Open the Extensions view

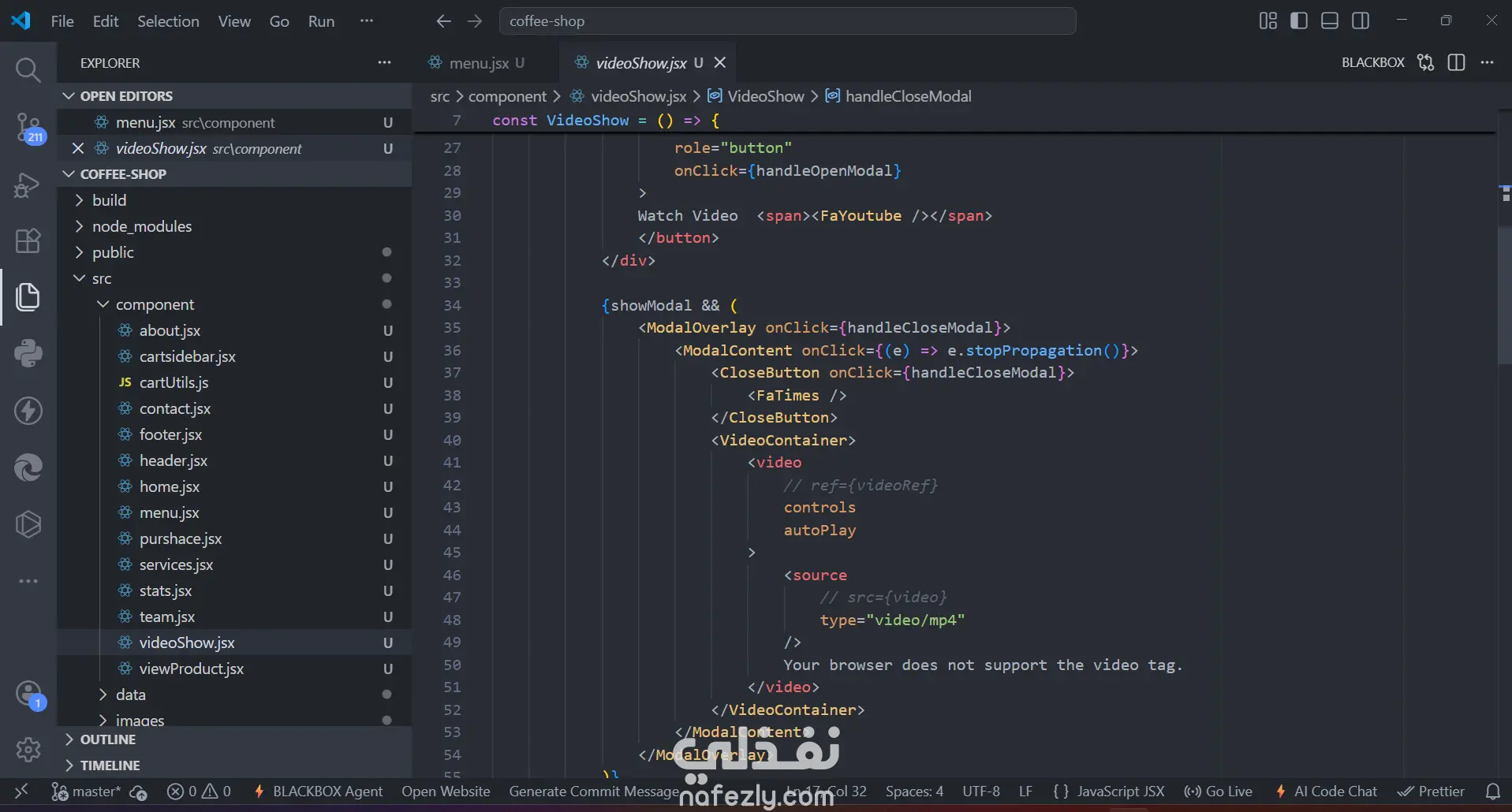tap(28, 240)
